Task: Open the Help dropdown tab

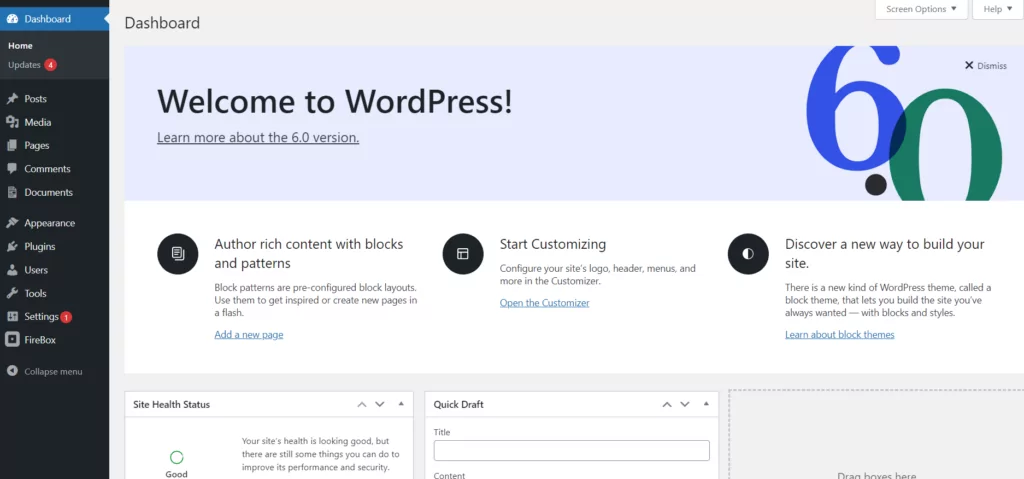Action: [x=997, y=9]
